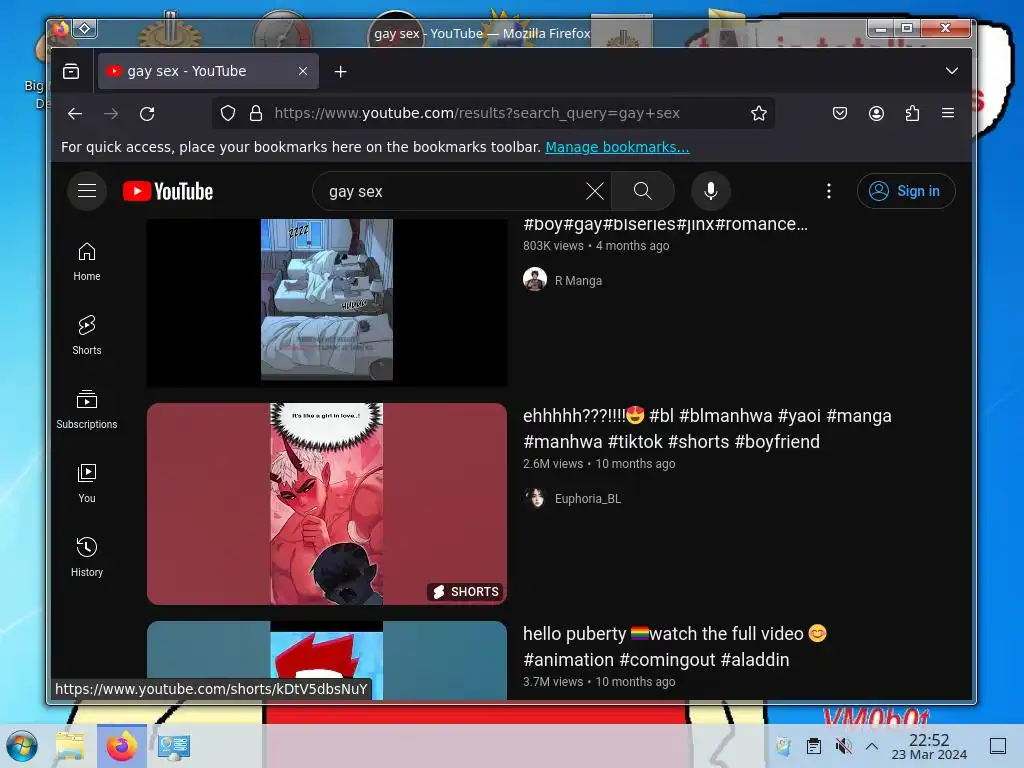Expand hidden tray icons chevron
Image resolution: width=1024 pixels, height=768 pixels.
click(x=872, y=746)
